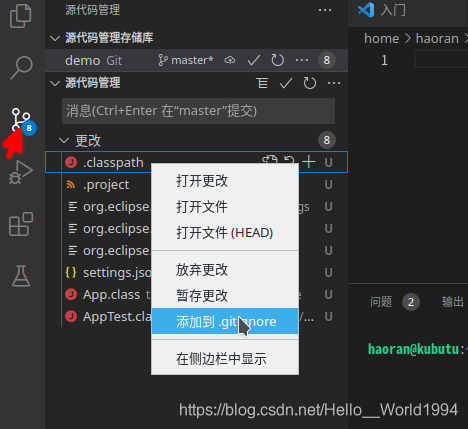
Task: Click the haoran breadcrumb segment
Action: click(x=437, y=39)
